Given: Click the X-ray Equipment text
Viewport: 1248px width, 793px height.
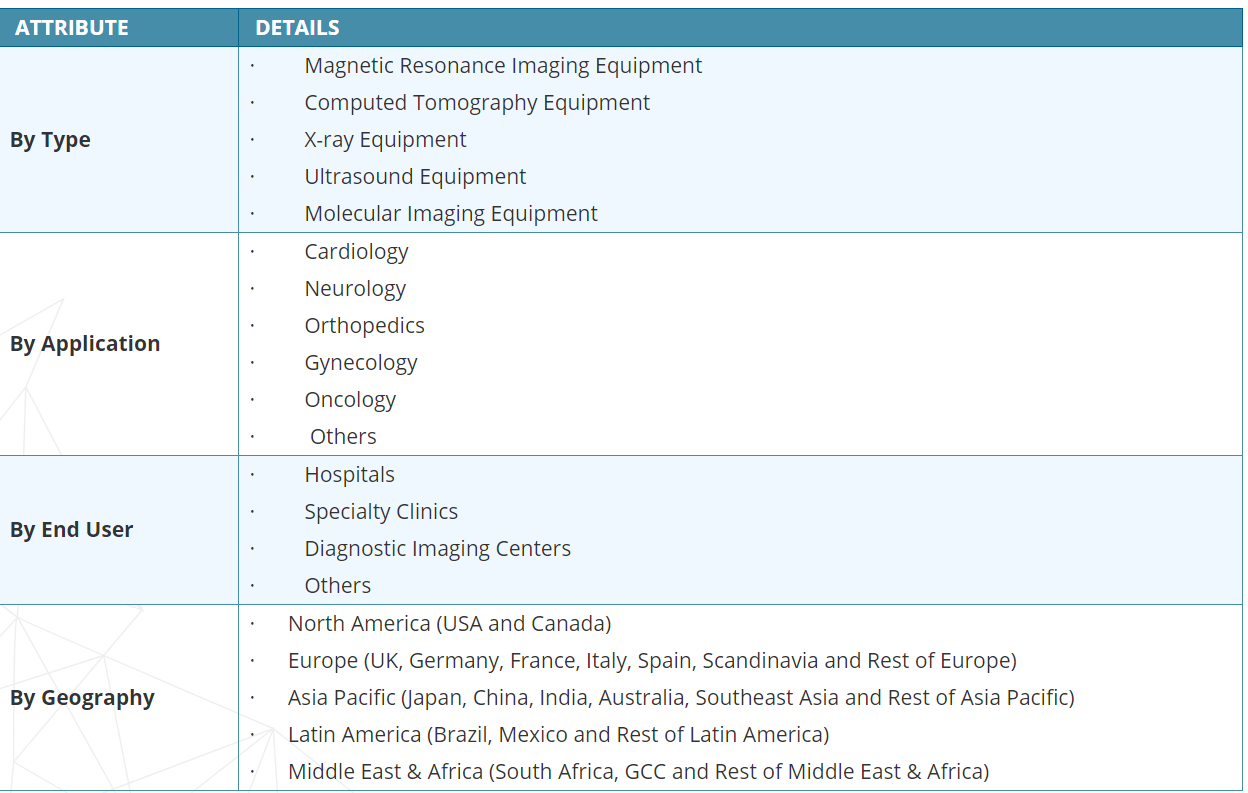Looking at the screenshot, I should [x=385, y=140].
